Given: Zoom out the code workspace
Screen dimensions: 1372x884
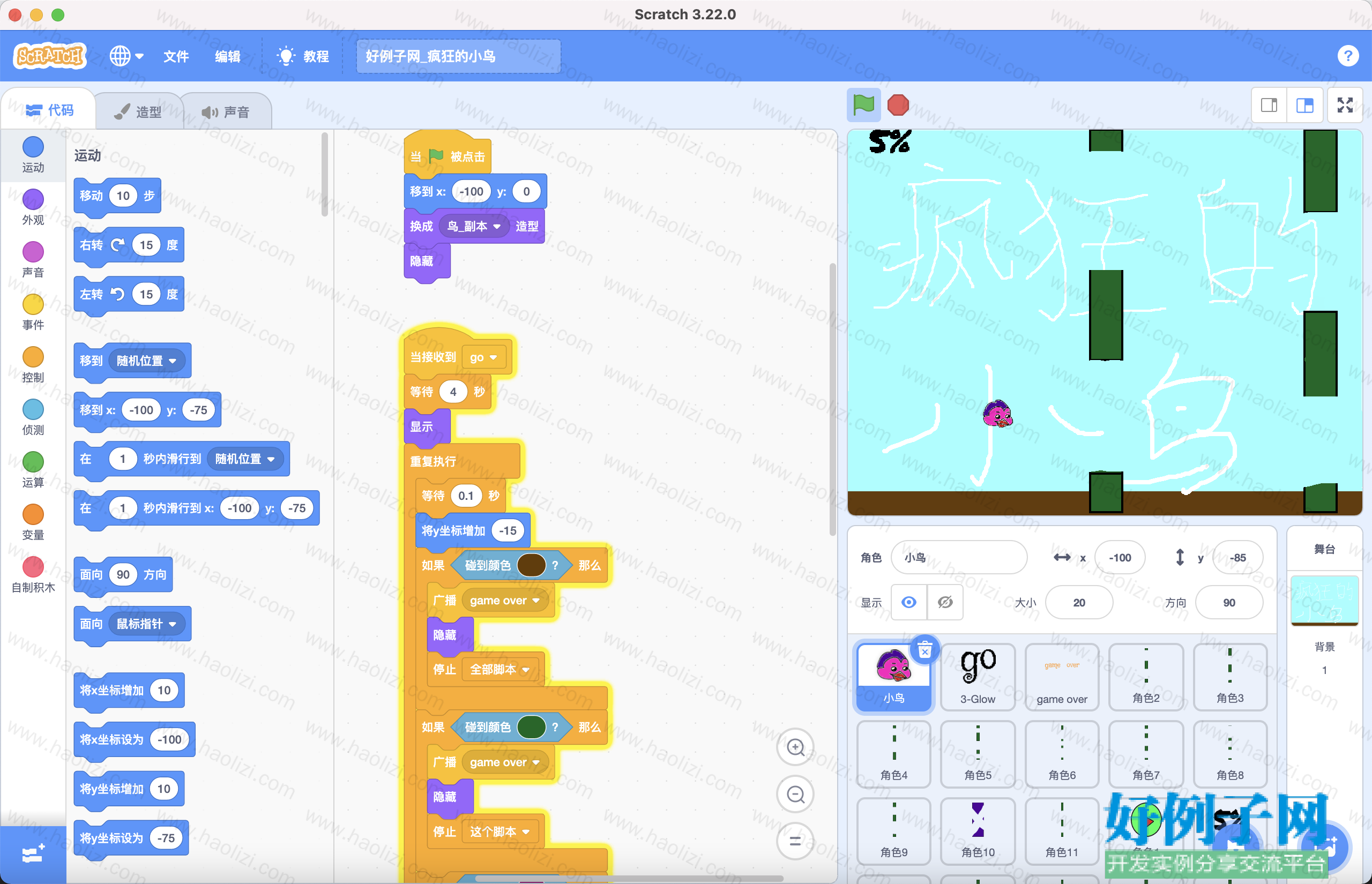Looking at the screenshot, I should [795, 795].
